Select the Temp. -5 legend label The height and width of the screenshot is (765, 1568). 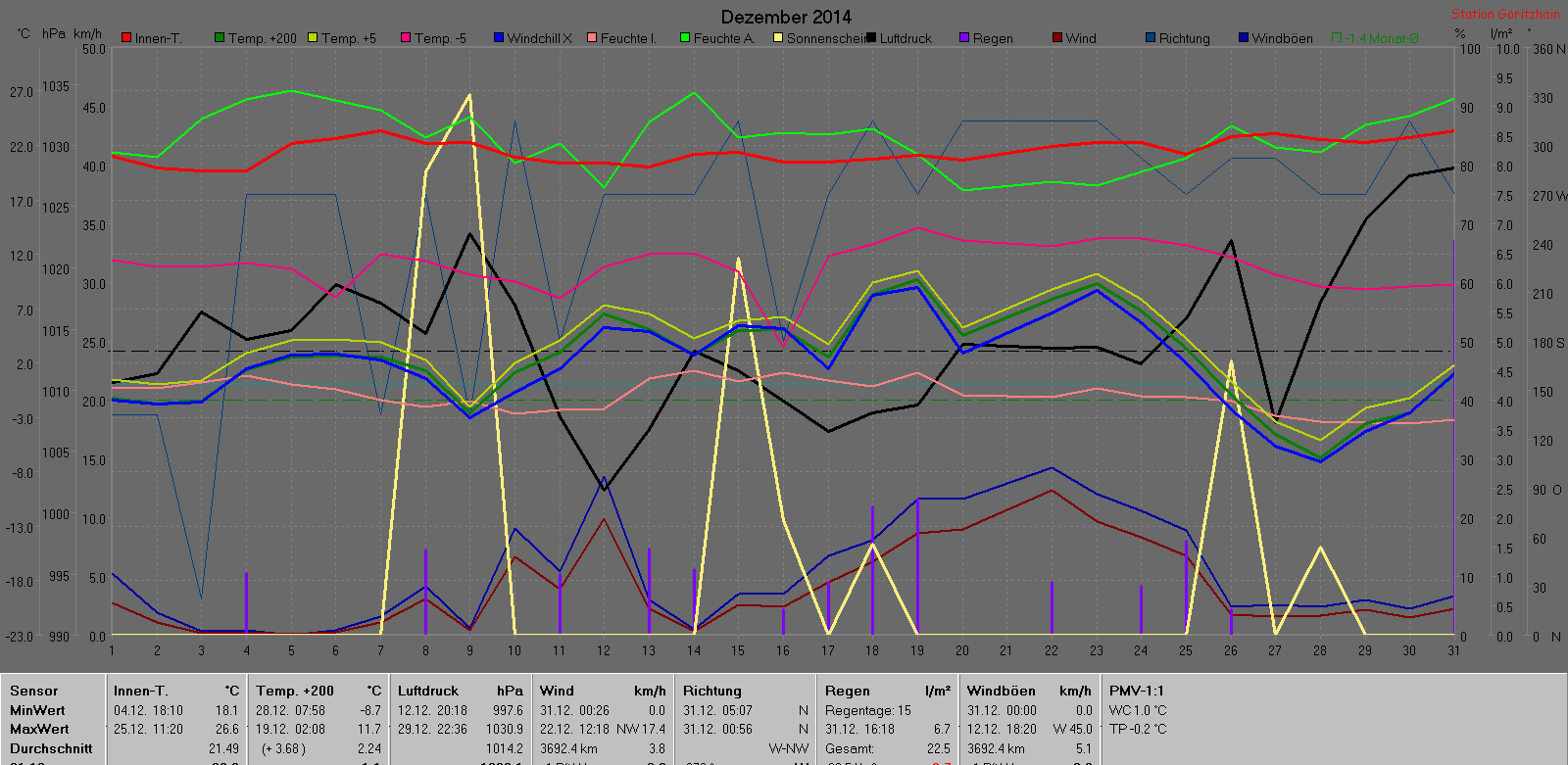(441, 39)
